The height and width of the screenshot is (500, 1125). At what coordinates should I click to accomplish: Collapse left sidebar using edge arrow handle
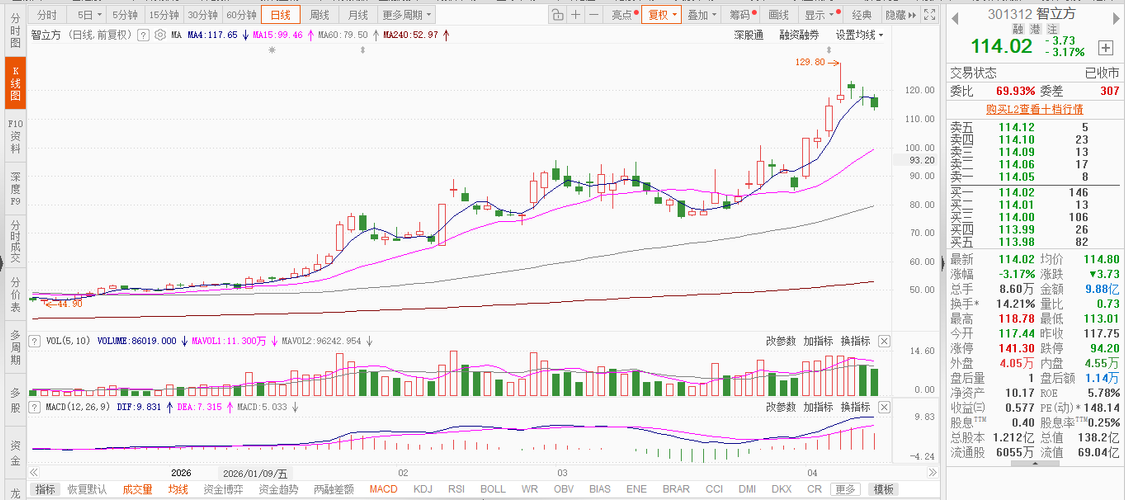point(2,262)
